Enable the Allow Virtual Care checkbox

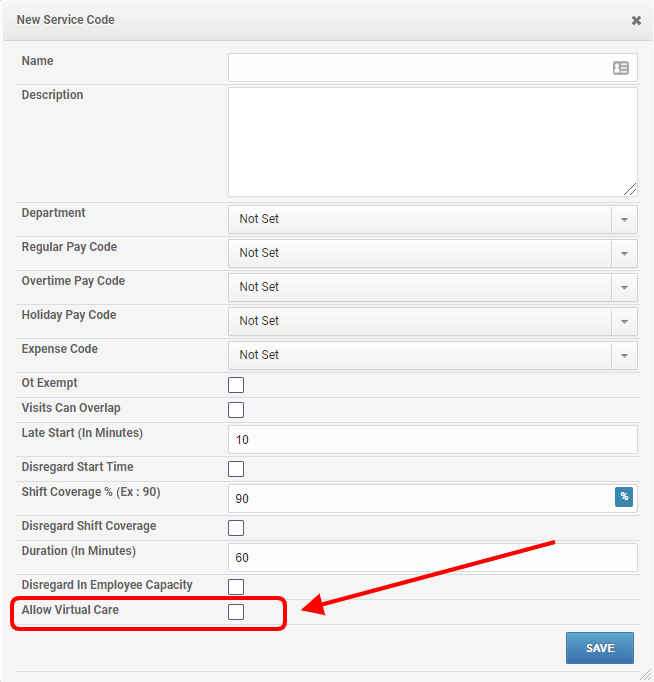236,612
